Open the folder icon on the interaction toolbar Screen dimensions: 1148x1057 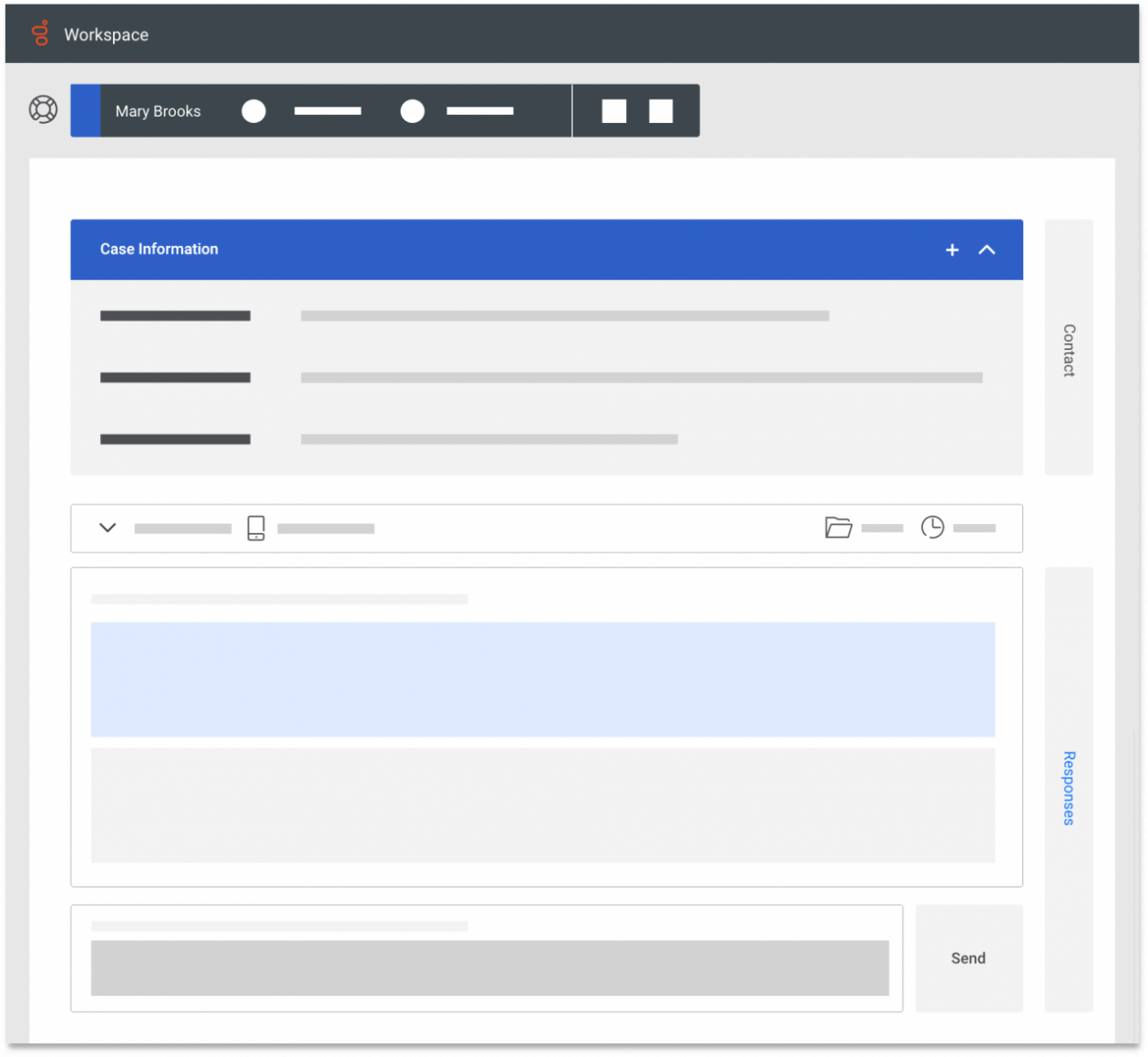click(x=837, y=527)
